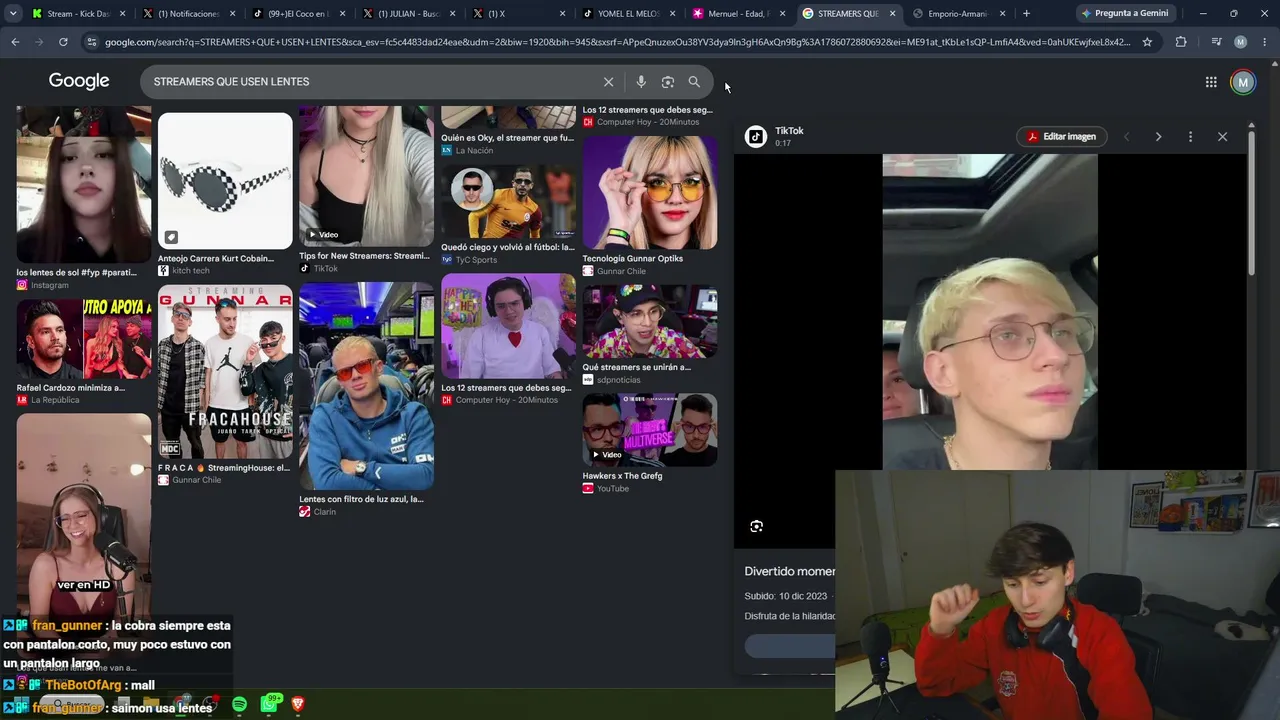Open the FRACAHOUSE Gunnar image result
The image size is (1280, 720).
(x=225, y=372)
